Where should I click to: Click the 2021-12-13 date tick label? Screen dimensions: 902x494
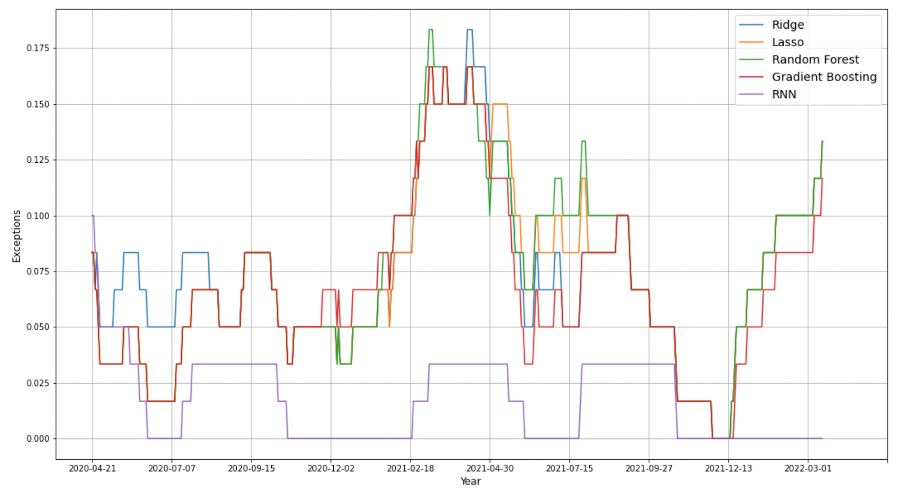pos(728,469)
